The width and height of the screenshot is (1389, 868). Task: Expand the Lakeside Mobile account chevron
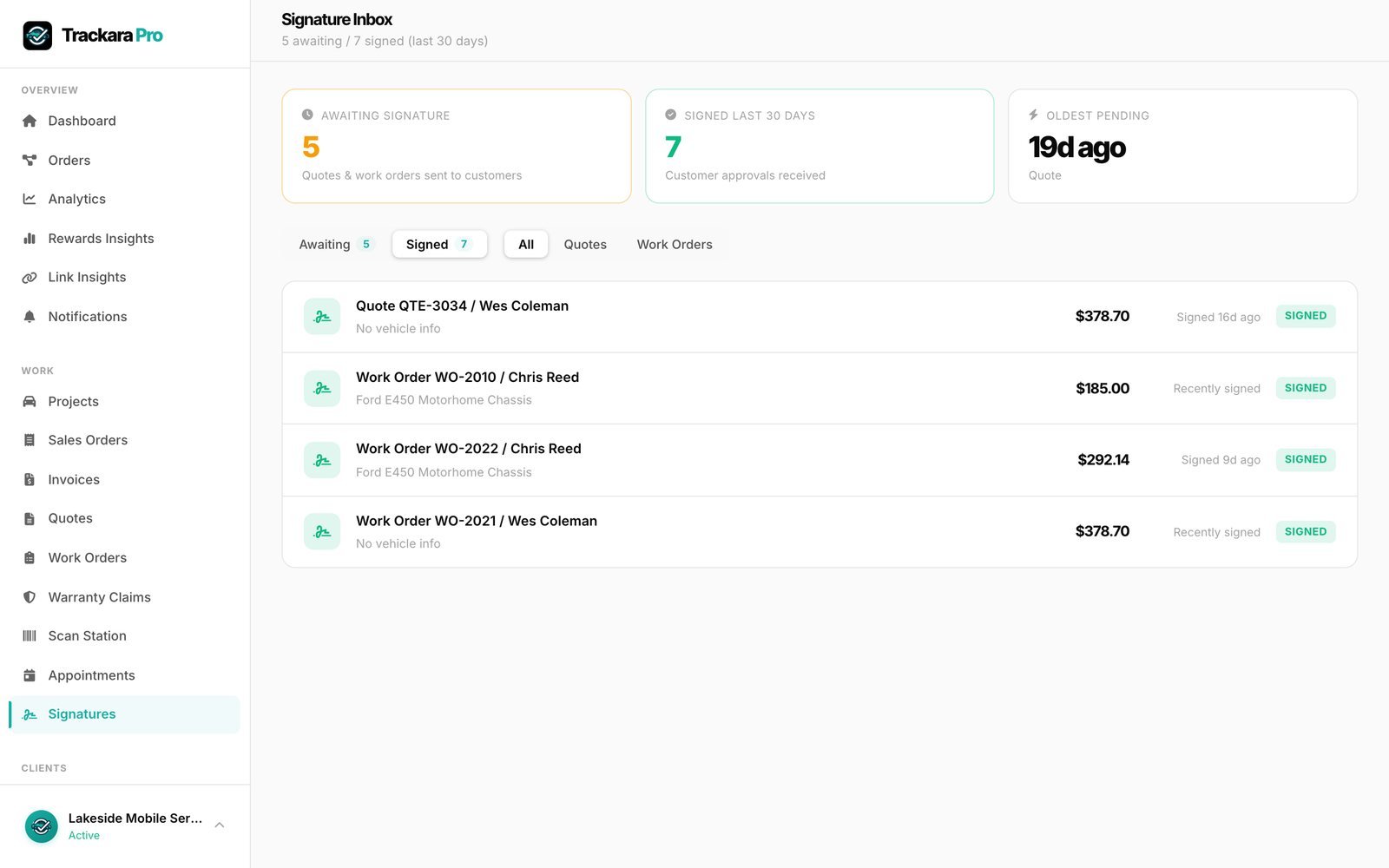pos(220,825)
